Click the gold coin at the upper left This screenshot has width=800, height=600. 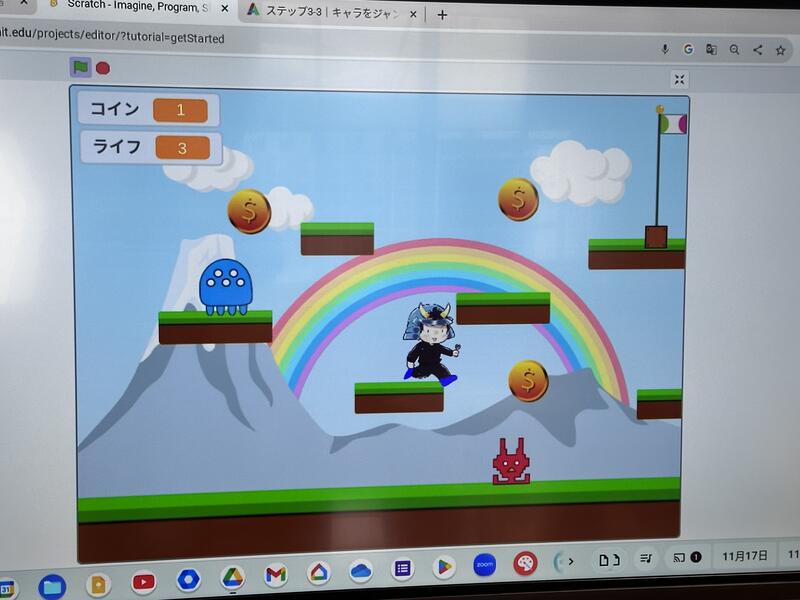click(249, 211)
